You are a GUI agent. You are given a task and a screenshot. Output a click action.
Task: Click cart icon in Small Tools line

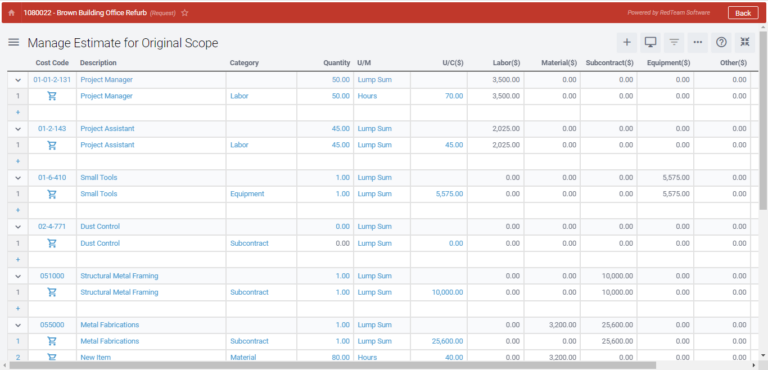click(x=52, y=194)
